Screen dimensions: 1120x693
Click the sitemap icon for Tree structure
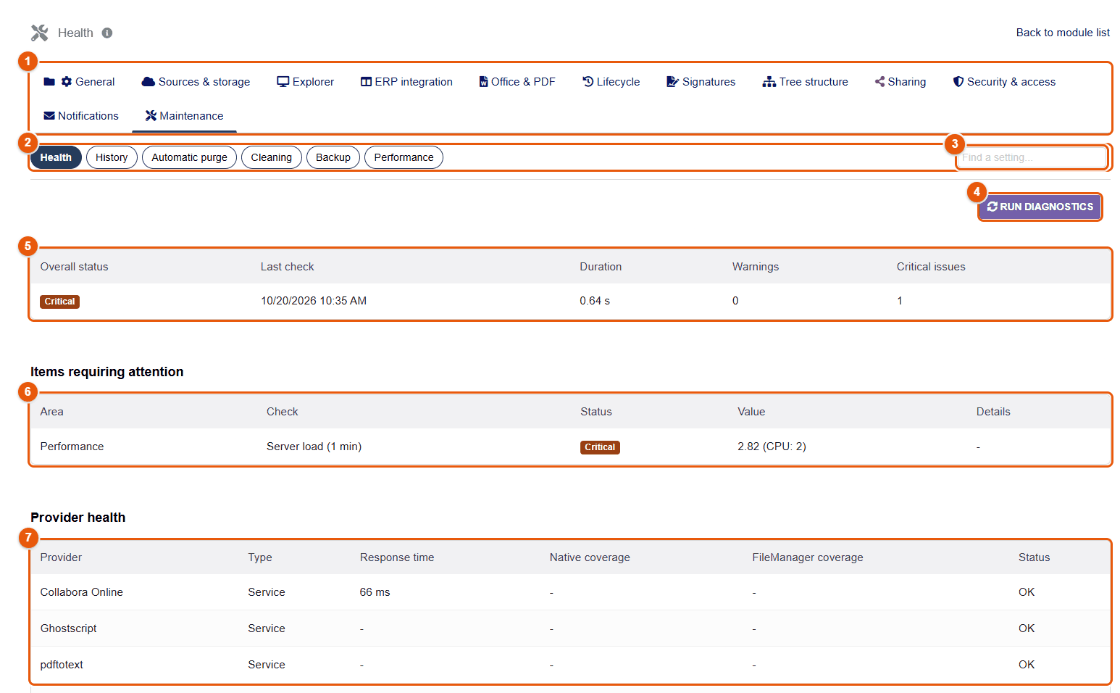coord(769,82)
